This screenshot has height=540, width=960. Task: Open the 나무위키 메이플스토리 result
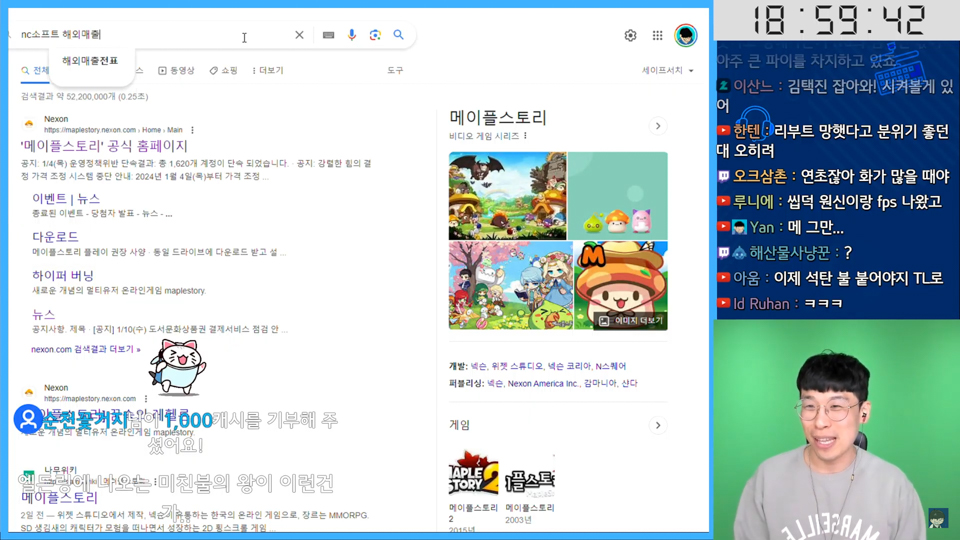click(59, 497)
